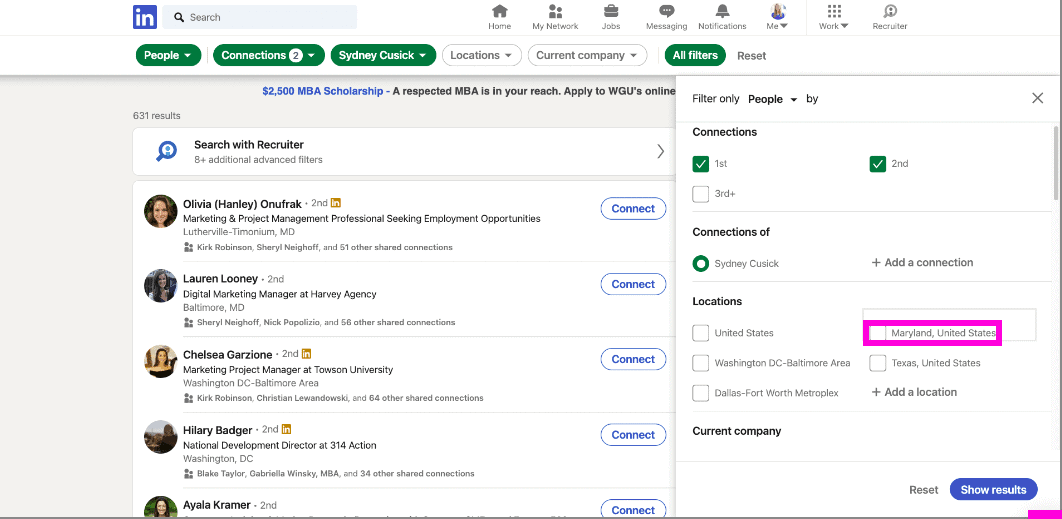Screen dimensions: 1062x519
Task: Open Lauren Looney's name link
Action: (x=221, y=279)
